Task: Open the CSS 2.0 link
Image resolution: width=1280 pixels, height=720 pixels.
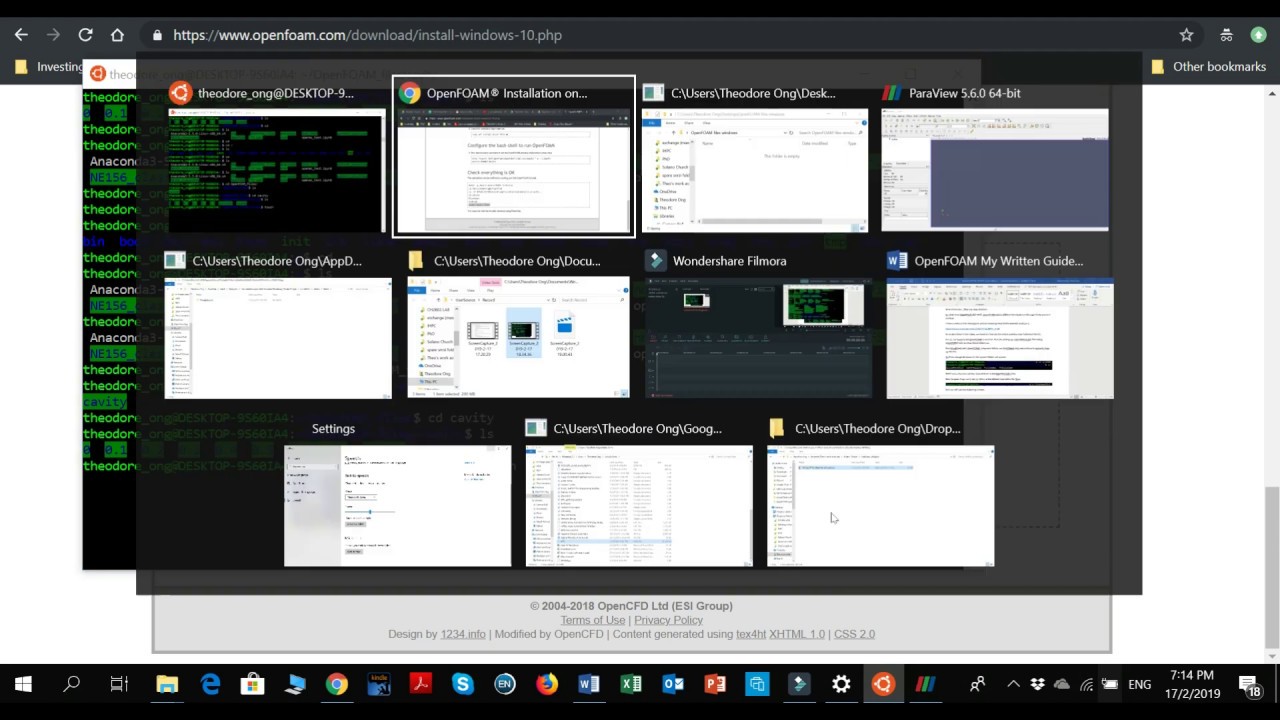Action: [854, 634]
